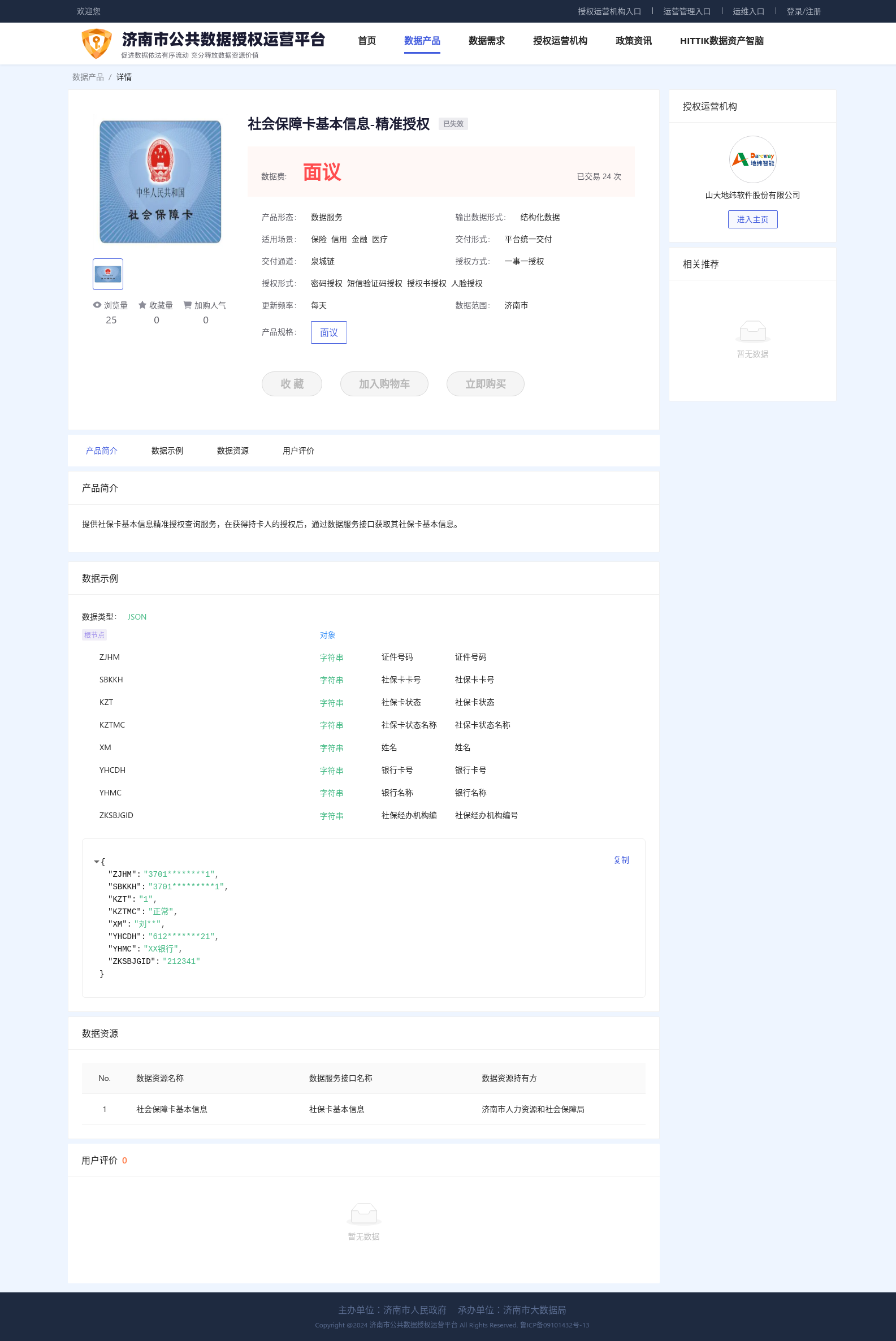
Task: Go to 数据产品 breadcrumb link
Action: (x=88, y=77)
